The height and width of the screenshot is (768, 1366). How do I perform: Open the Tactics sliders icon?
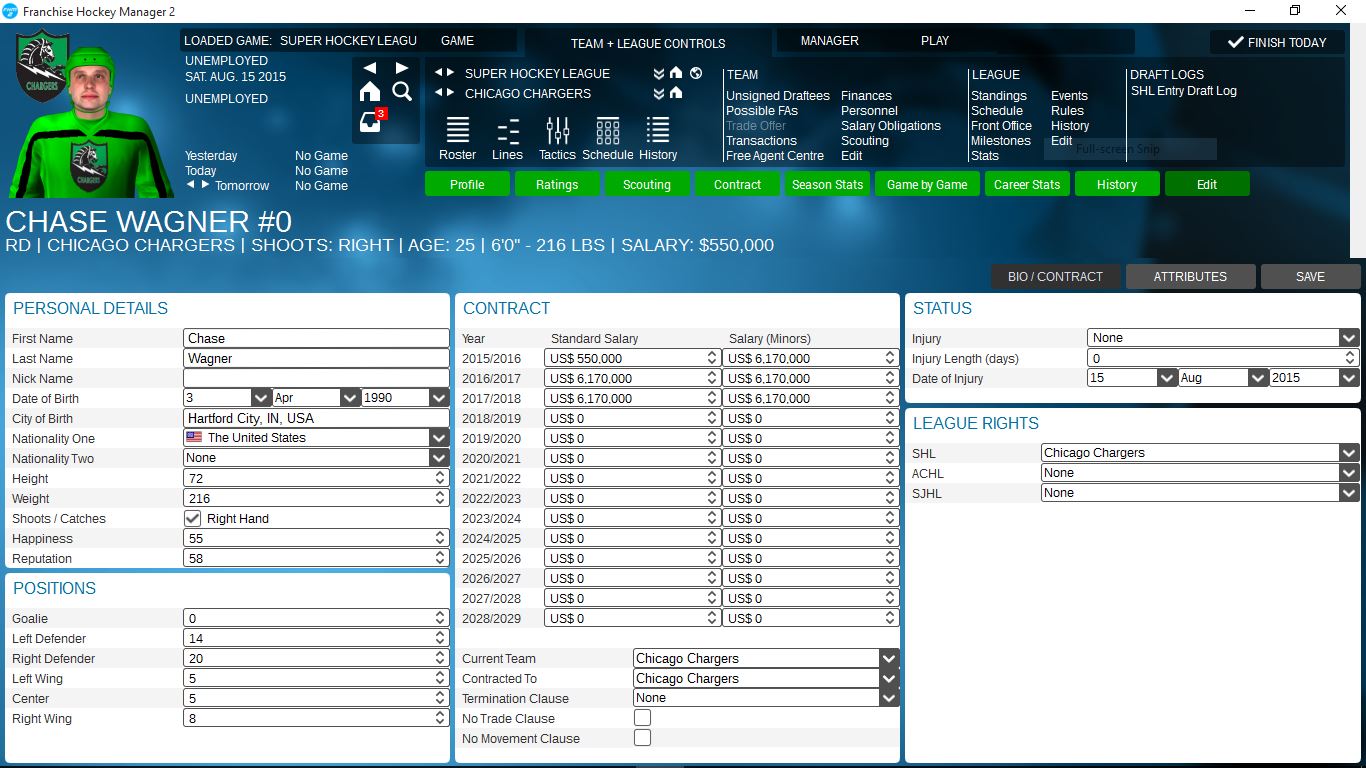point(557,131)
